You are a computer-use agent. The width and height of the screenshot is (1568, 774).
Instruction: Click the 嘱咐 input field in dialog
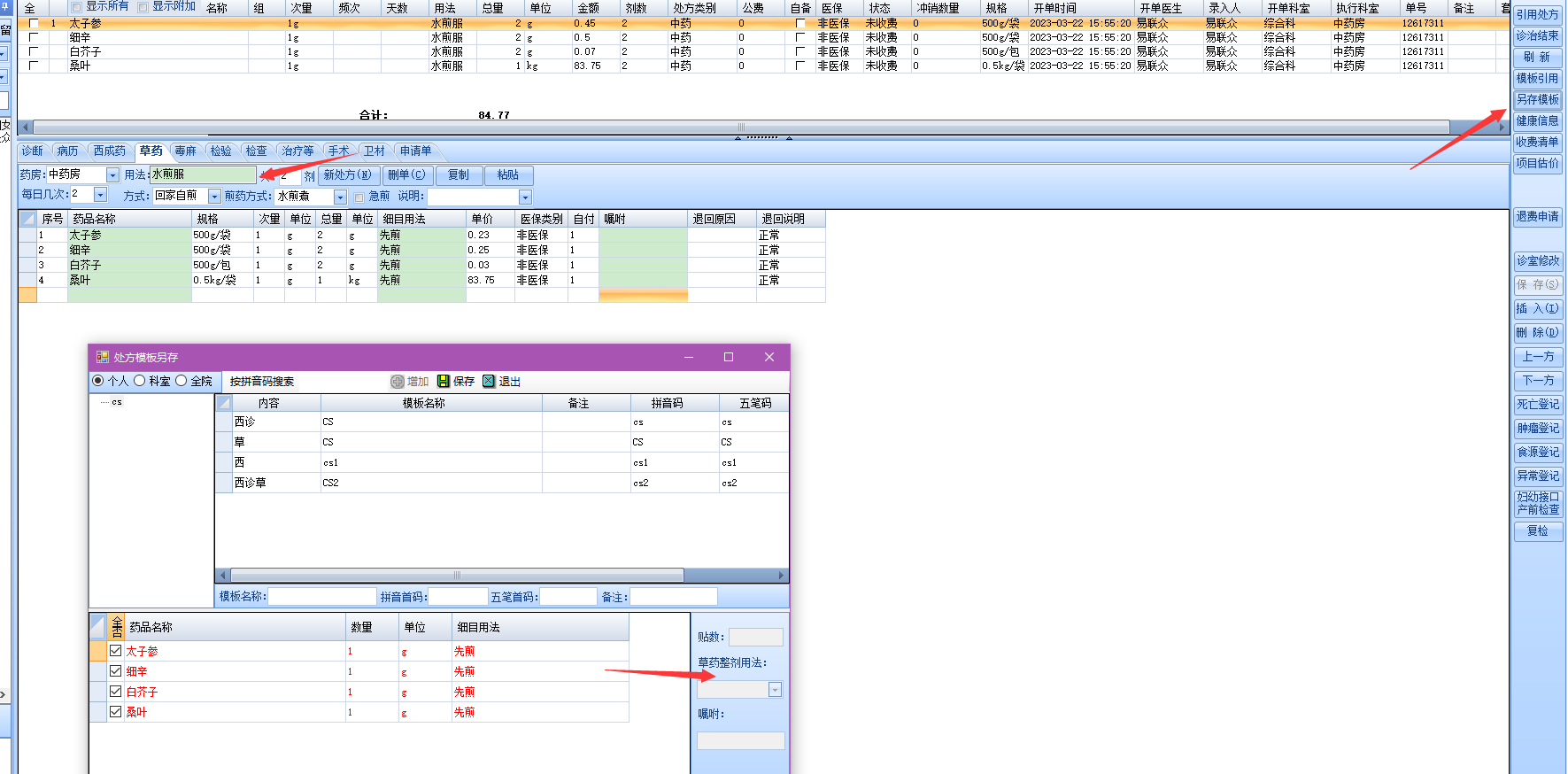(740, 740)
